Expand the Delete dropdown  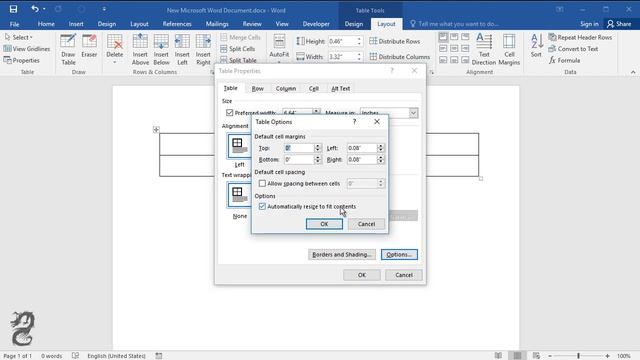click(115, 62)
